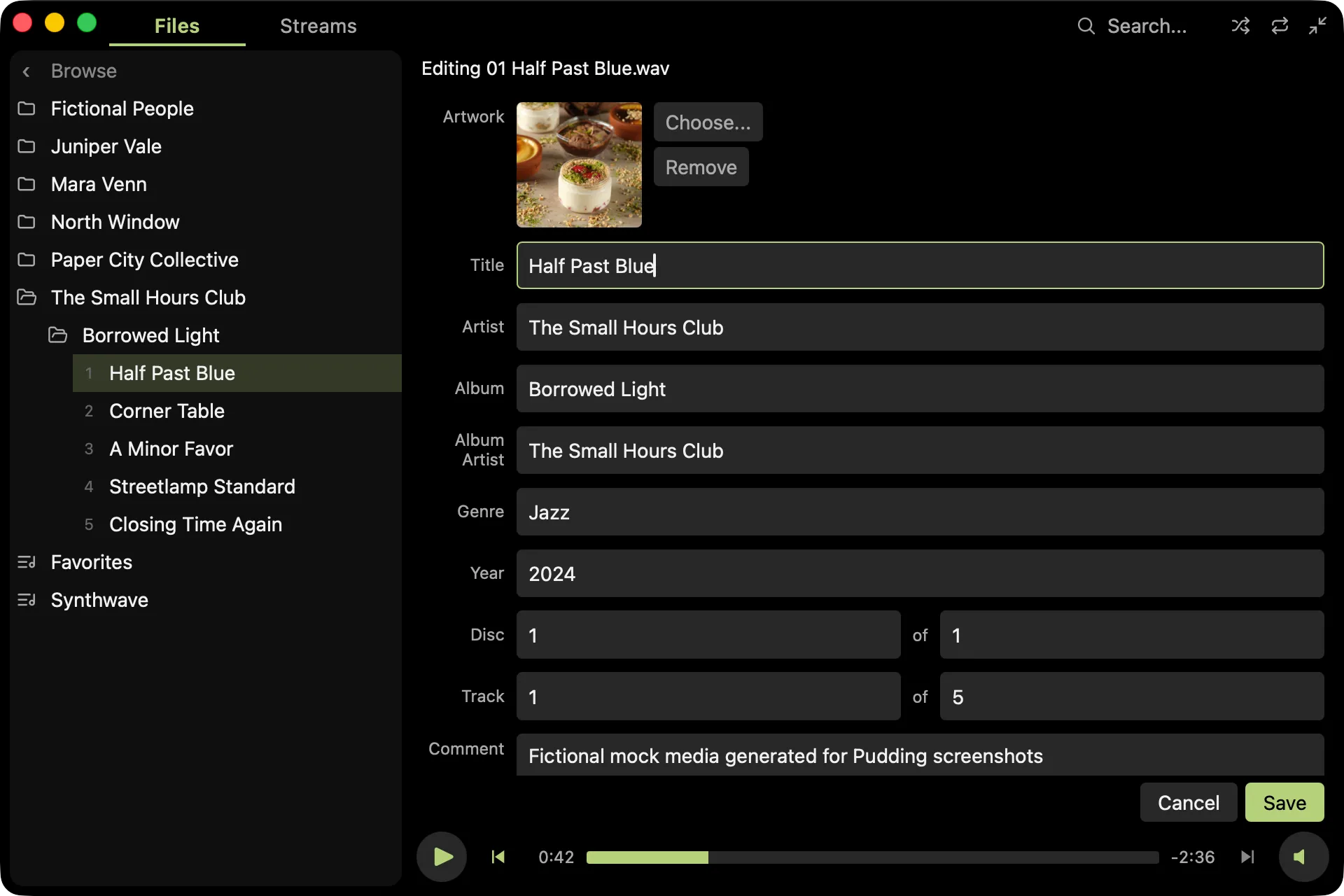Start playback with play button
This screenshot has width=1344, height=896.
coord(442,857)
